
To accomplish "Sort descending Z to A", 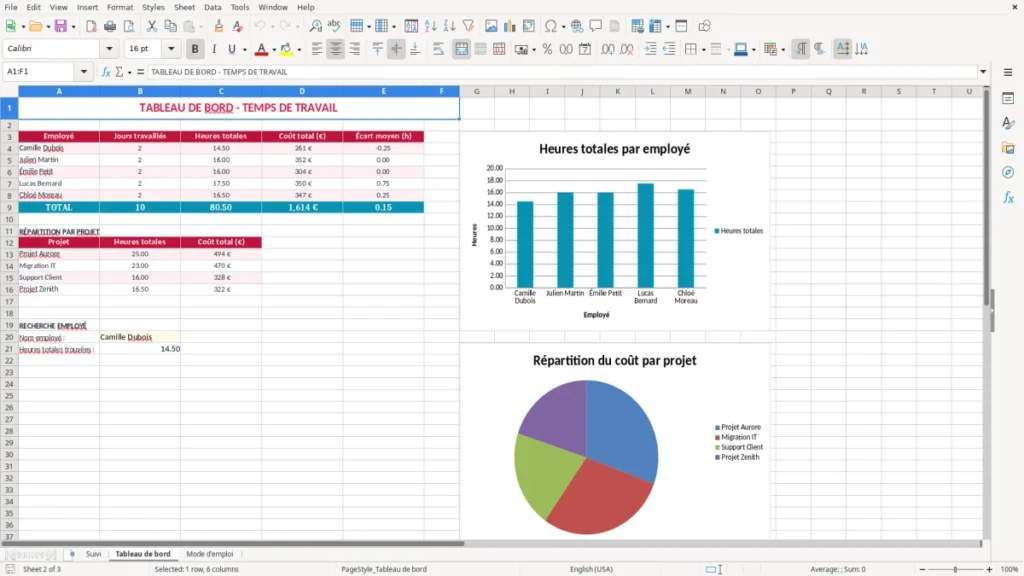I will coord(449,26).
